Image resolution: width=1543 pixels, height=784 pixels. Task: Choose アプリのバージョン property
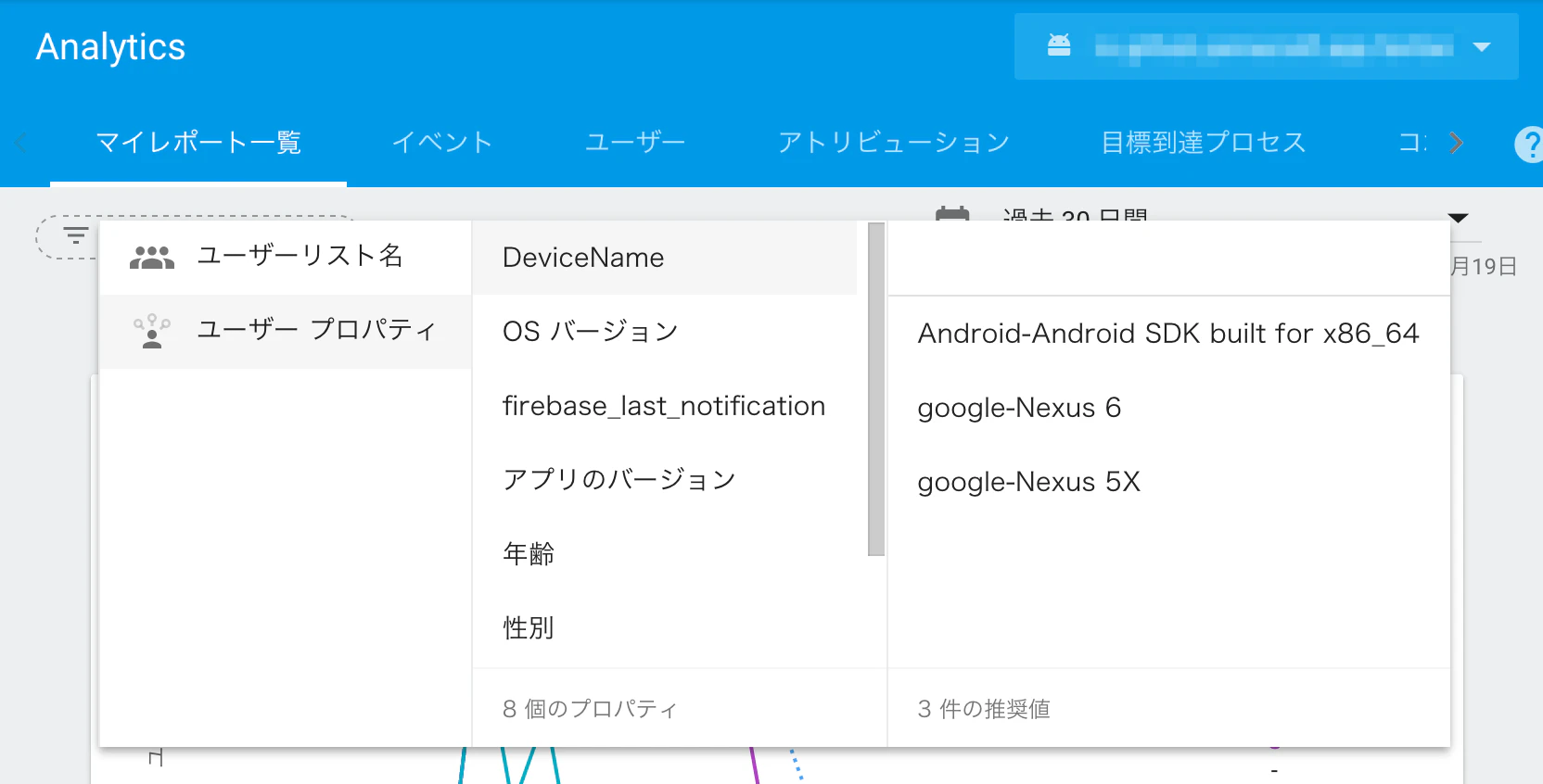665,480
